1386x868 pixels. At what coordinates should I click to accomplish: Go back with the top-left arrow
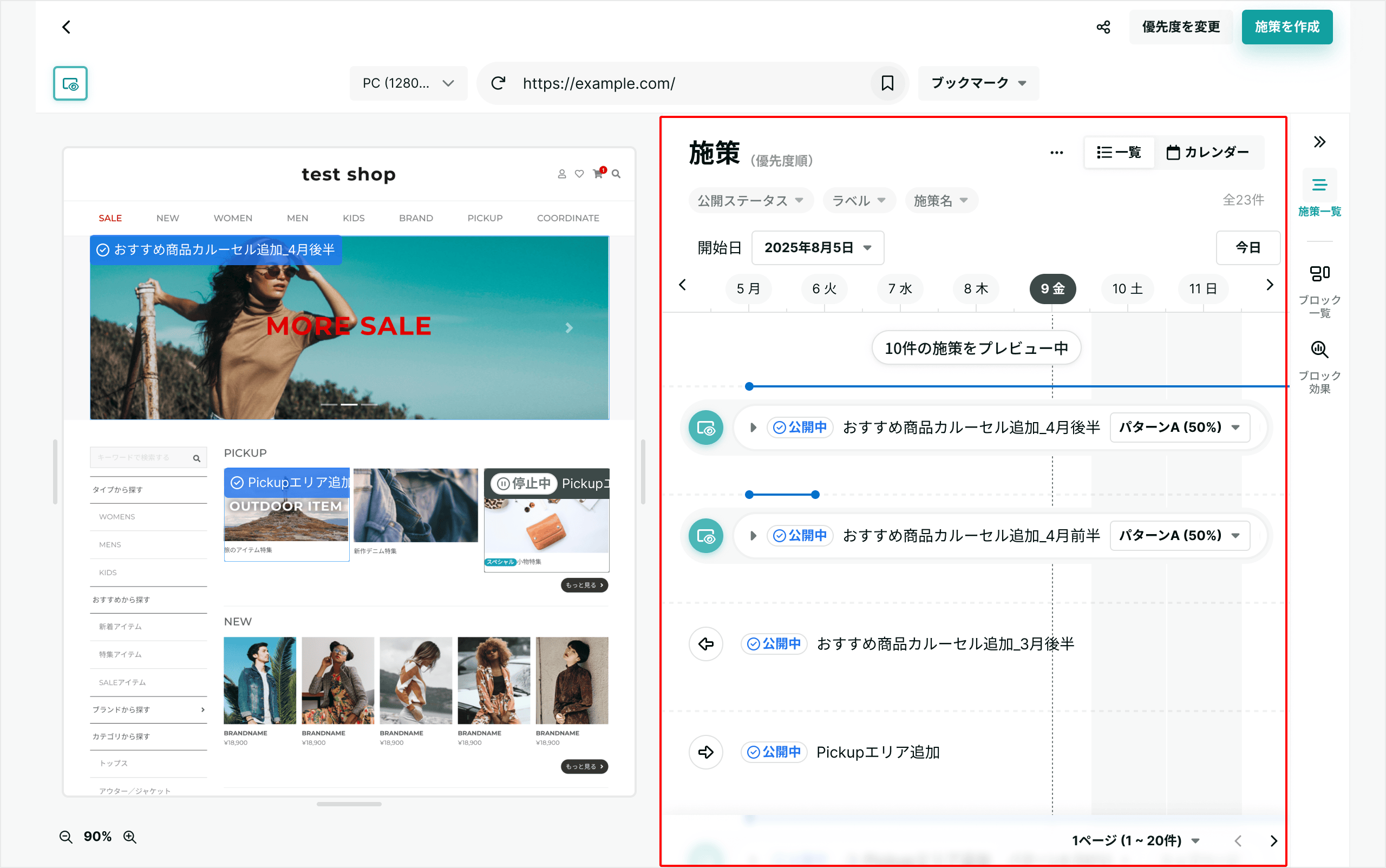click(66, 27)
